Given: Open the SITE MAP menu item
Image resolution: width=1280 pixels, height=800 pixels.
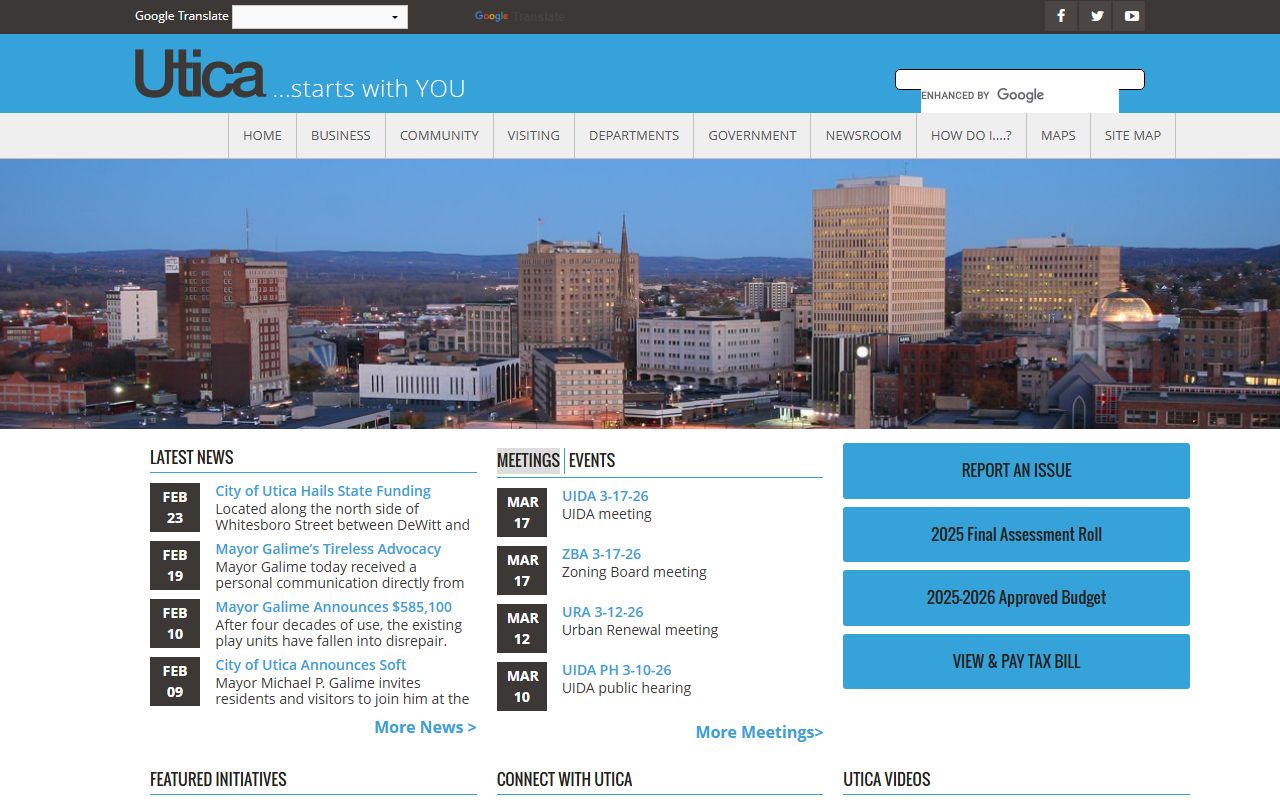Looking at the screenshot, I should pyautogui.click(x=1133, y=136).
